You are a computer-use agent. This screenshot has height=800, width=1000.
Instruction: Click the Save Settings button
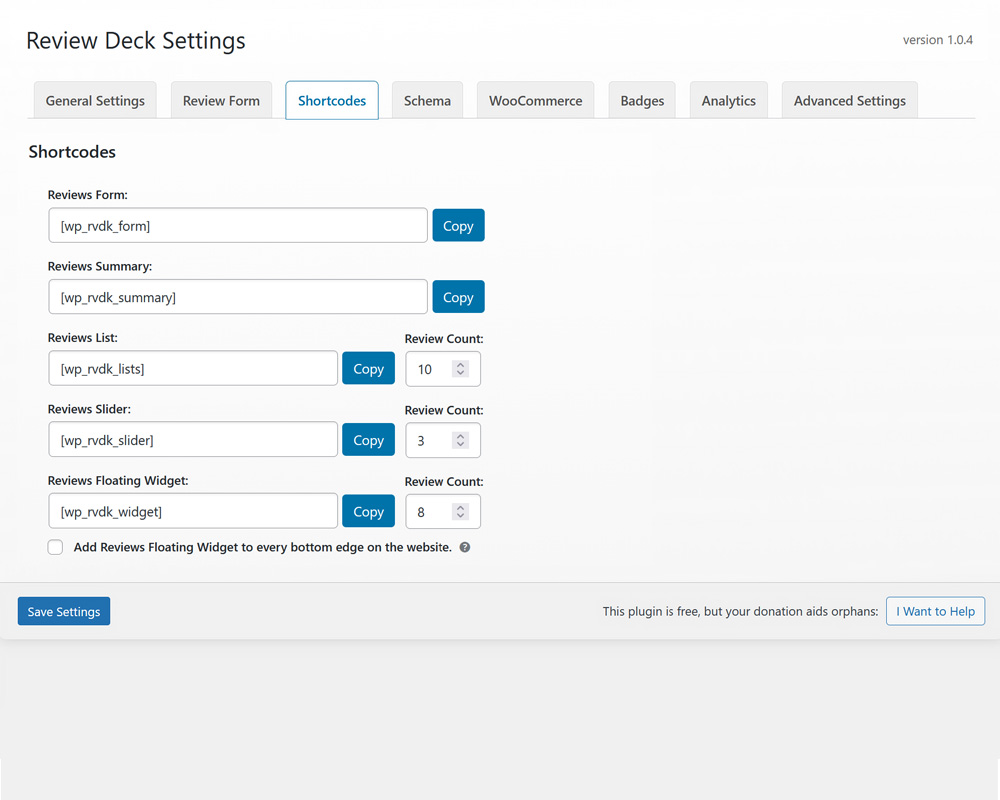[63, 611]
